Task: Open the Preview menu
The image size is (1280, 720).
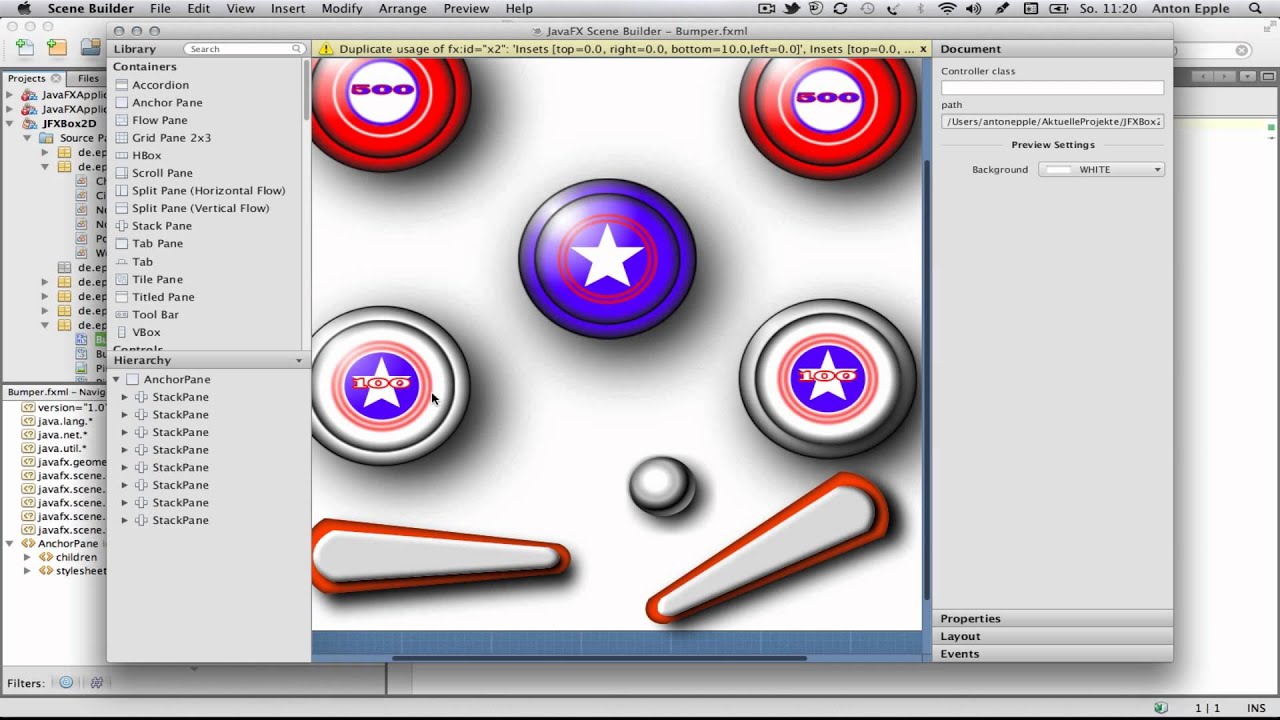Action: click(x=466, y=9)
